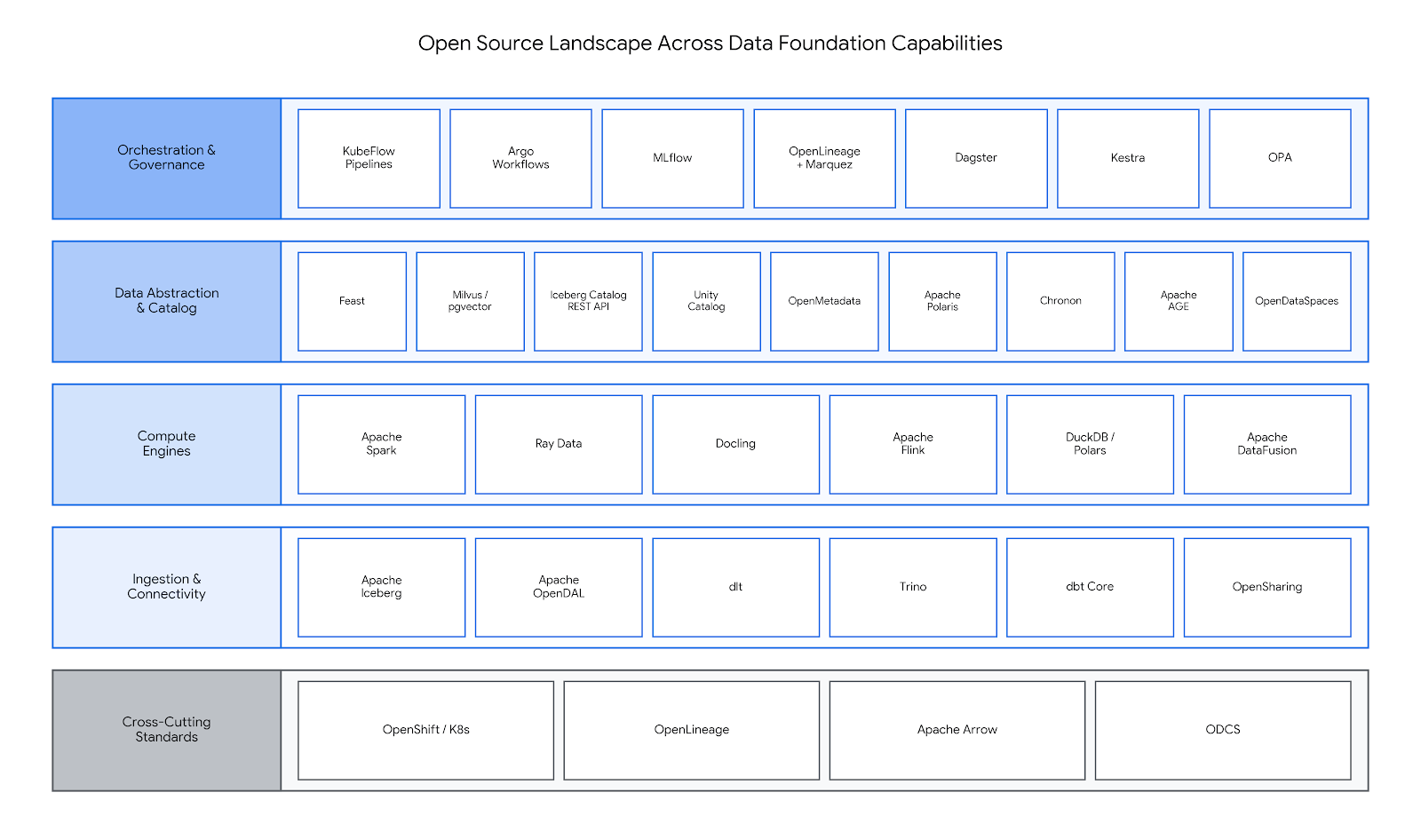Select the Apache OpenDAL box
The width and height of the screenshot is (1421, 840).
[559, 587]
